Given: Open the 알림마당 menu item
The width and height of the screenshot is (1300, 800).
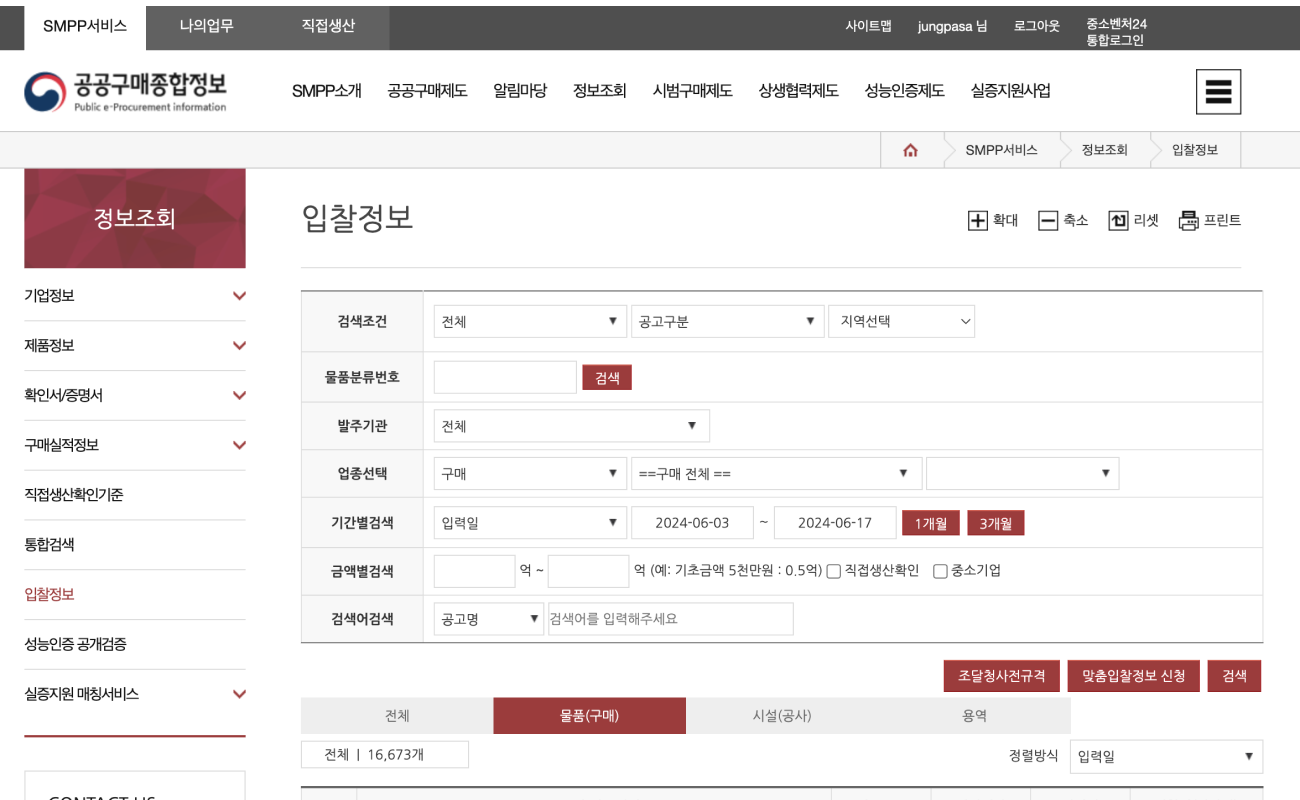Looking at the screenshot, I should pos(520,90).
